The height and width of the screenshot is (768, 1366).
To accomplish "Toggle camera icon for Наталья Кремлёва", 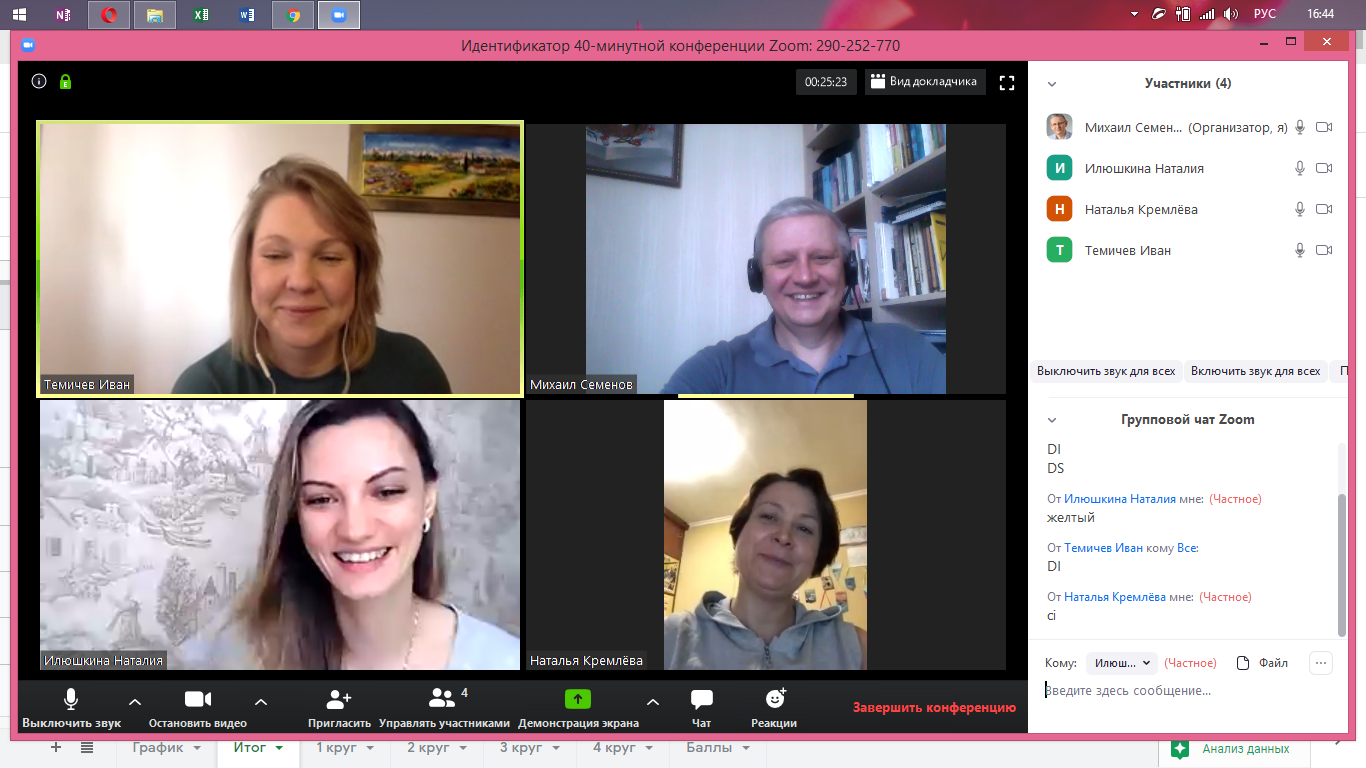I will pos(1325,209).
